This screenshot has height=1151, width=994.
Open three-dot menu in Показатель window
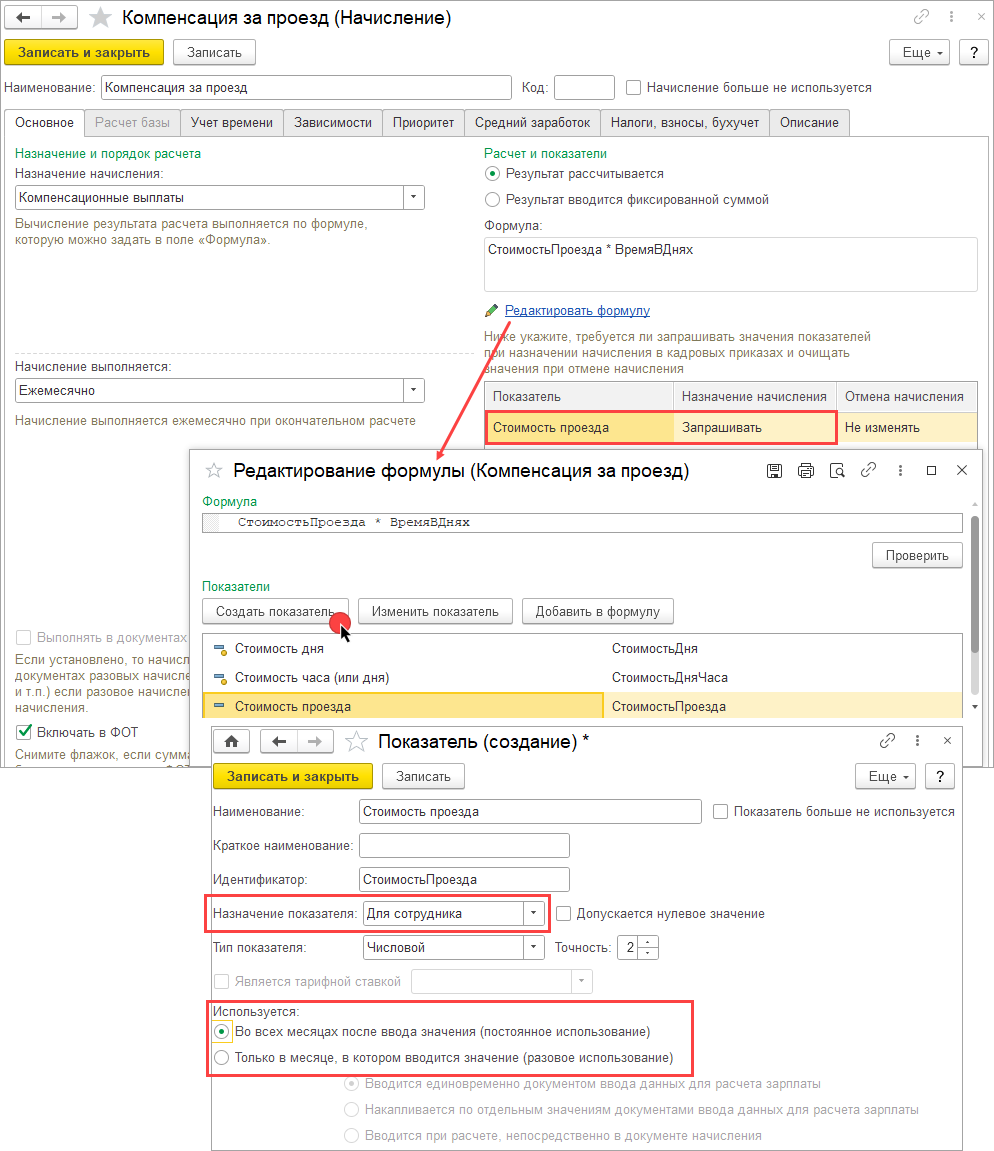tap(917, 741)
